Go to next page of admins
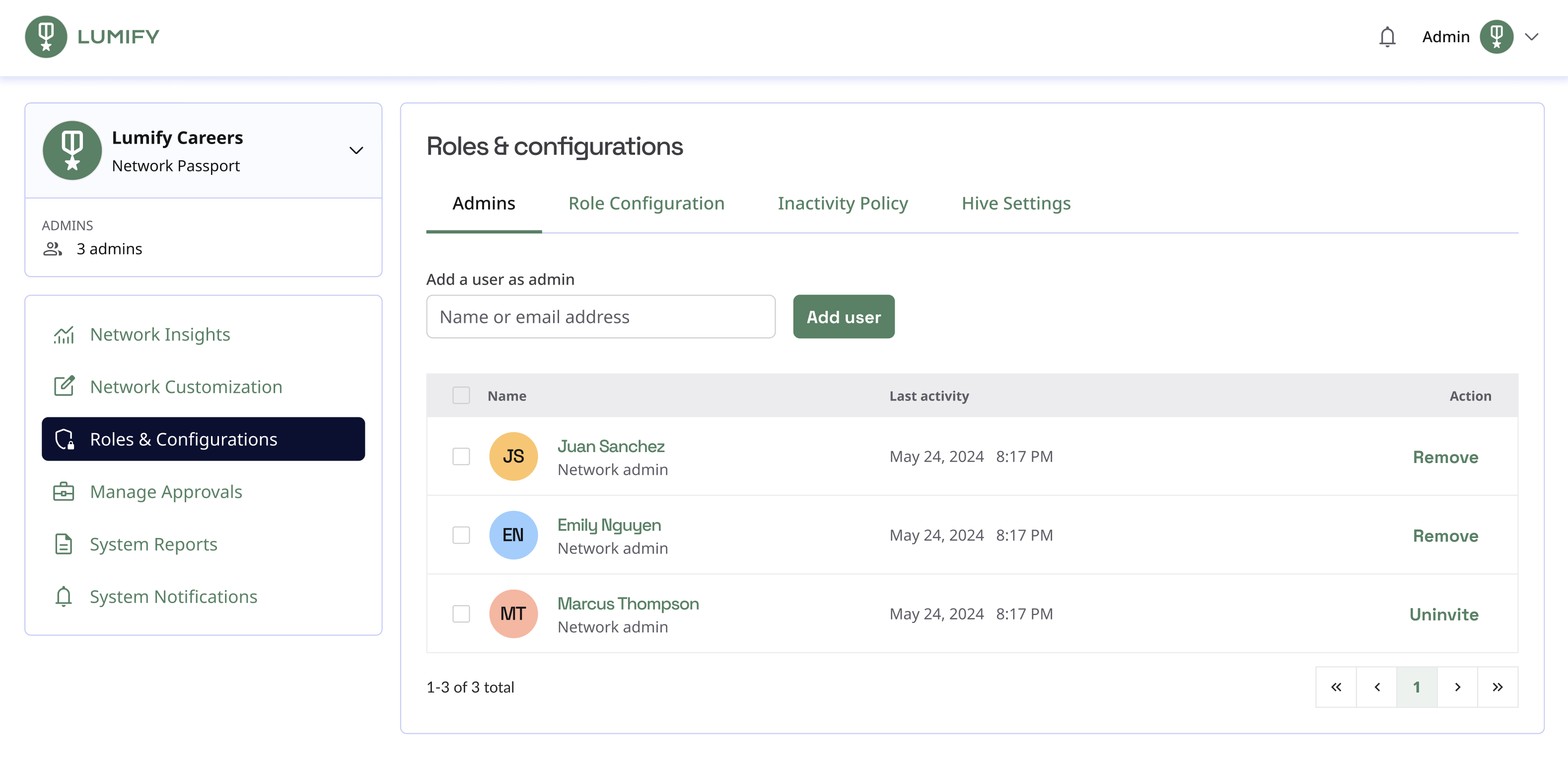 (x=1457, y=687)
